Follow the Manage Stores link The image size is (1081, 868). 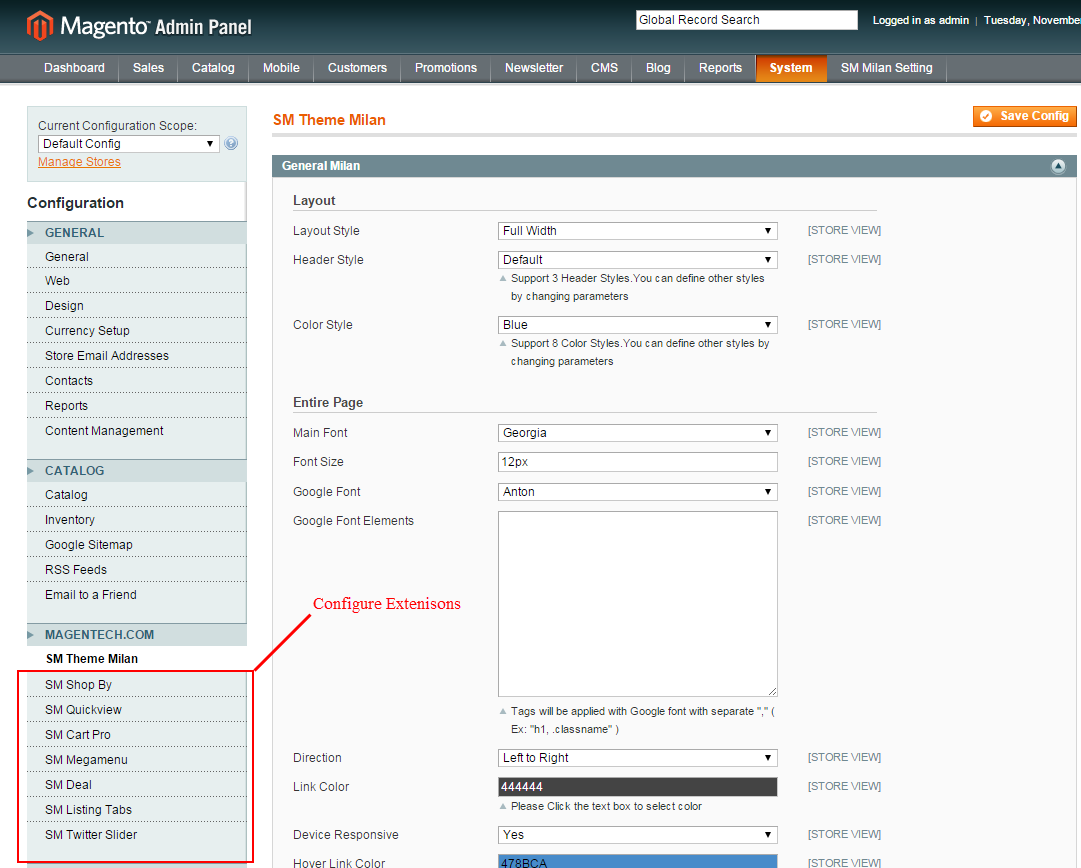point(79,162)
